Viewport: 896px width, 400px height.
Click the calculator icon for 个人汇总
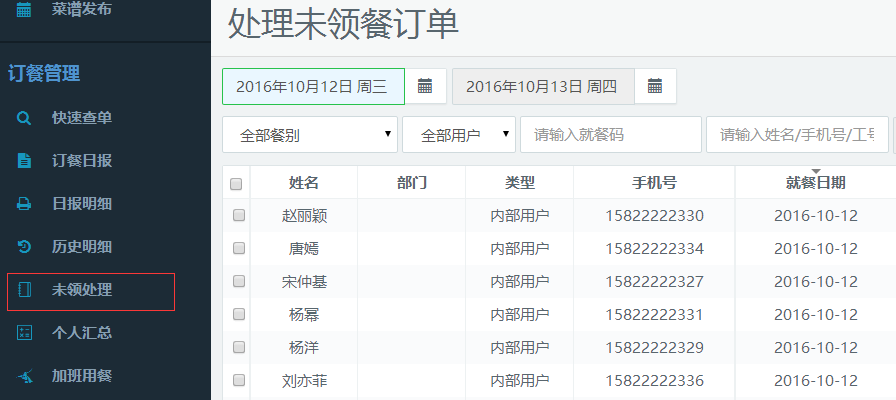pos(25,333)
